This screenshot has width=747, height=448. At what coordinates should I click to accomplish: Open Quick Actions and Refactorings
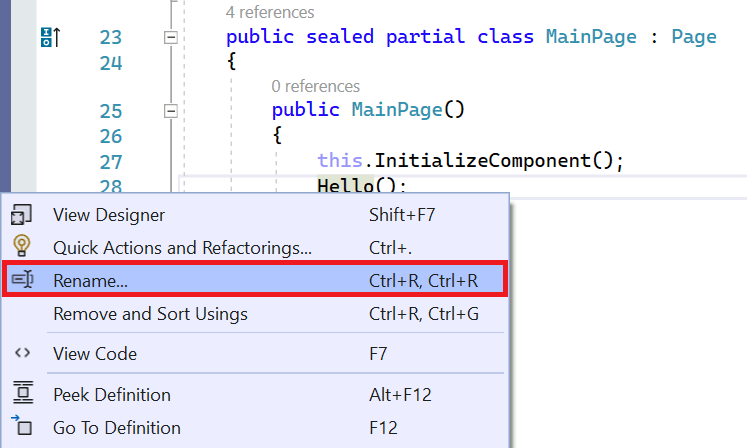pos(255,248)
